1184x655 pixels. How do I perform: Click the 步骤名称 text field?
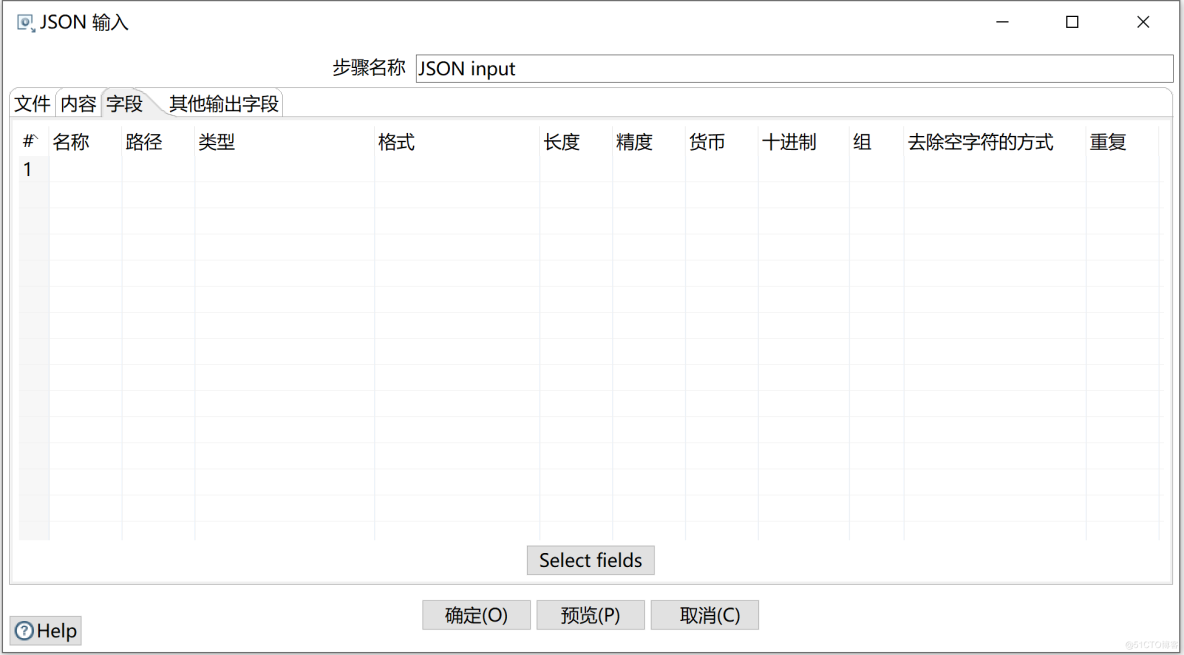pyautogui.click(x=793, y=69)
